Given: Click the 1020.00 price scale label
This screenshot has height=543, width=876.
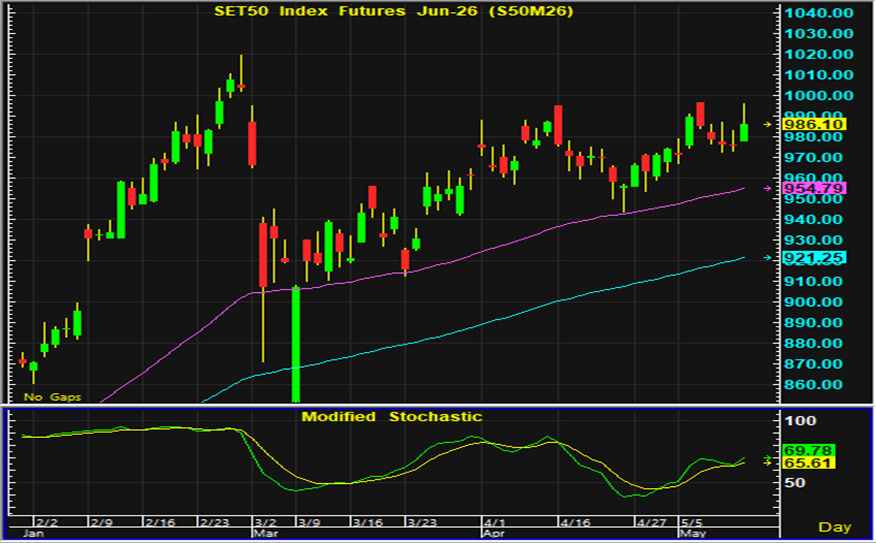Looking at the screenshot, I should coord(819,55).
